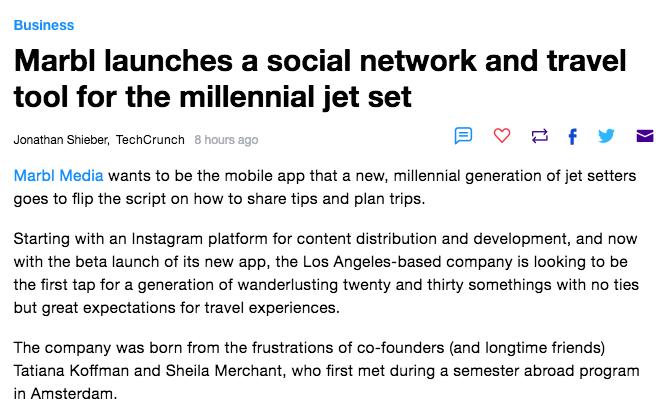
Task: Click the name Tatiana Koffman in the text
Action: pyautogui.click(x=71, y=371)
